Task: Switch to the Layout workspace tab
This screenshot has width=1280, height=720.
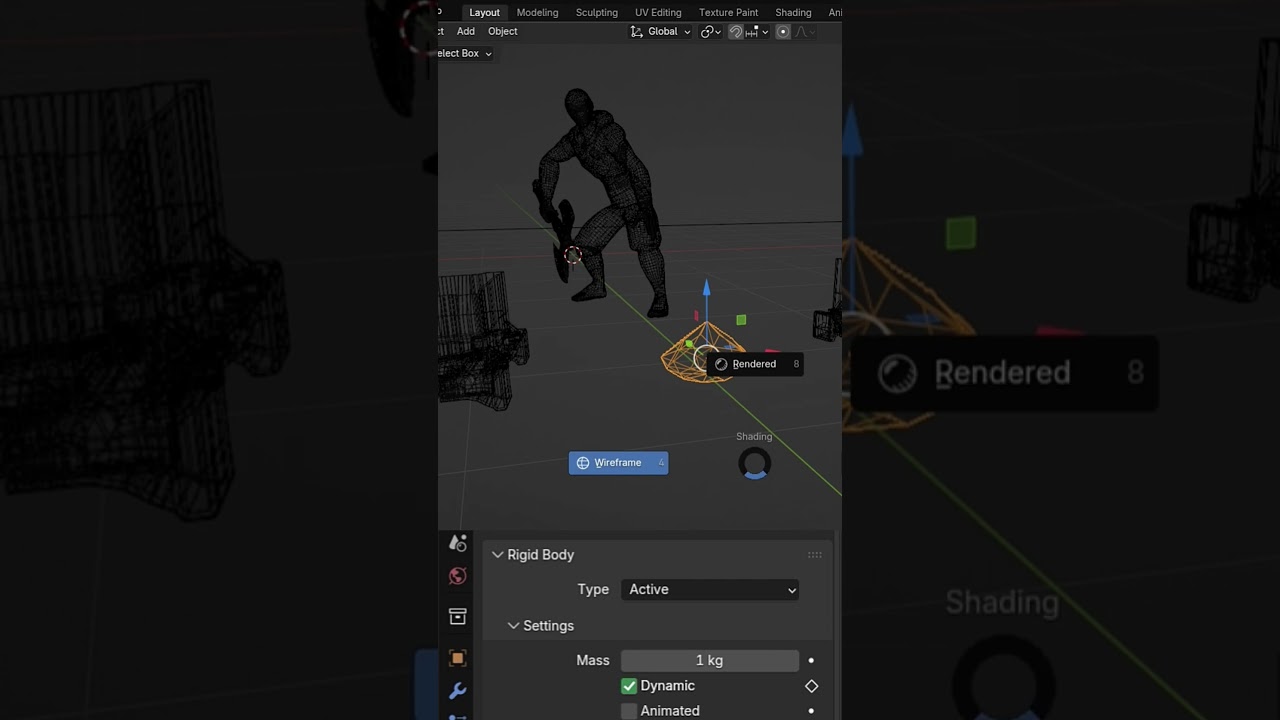Action: click(484, 12)
